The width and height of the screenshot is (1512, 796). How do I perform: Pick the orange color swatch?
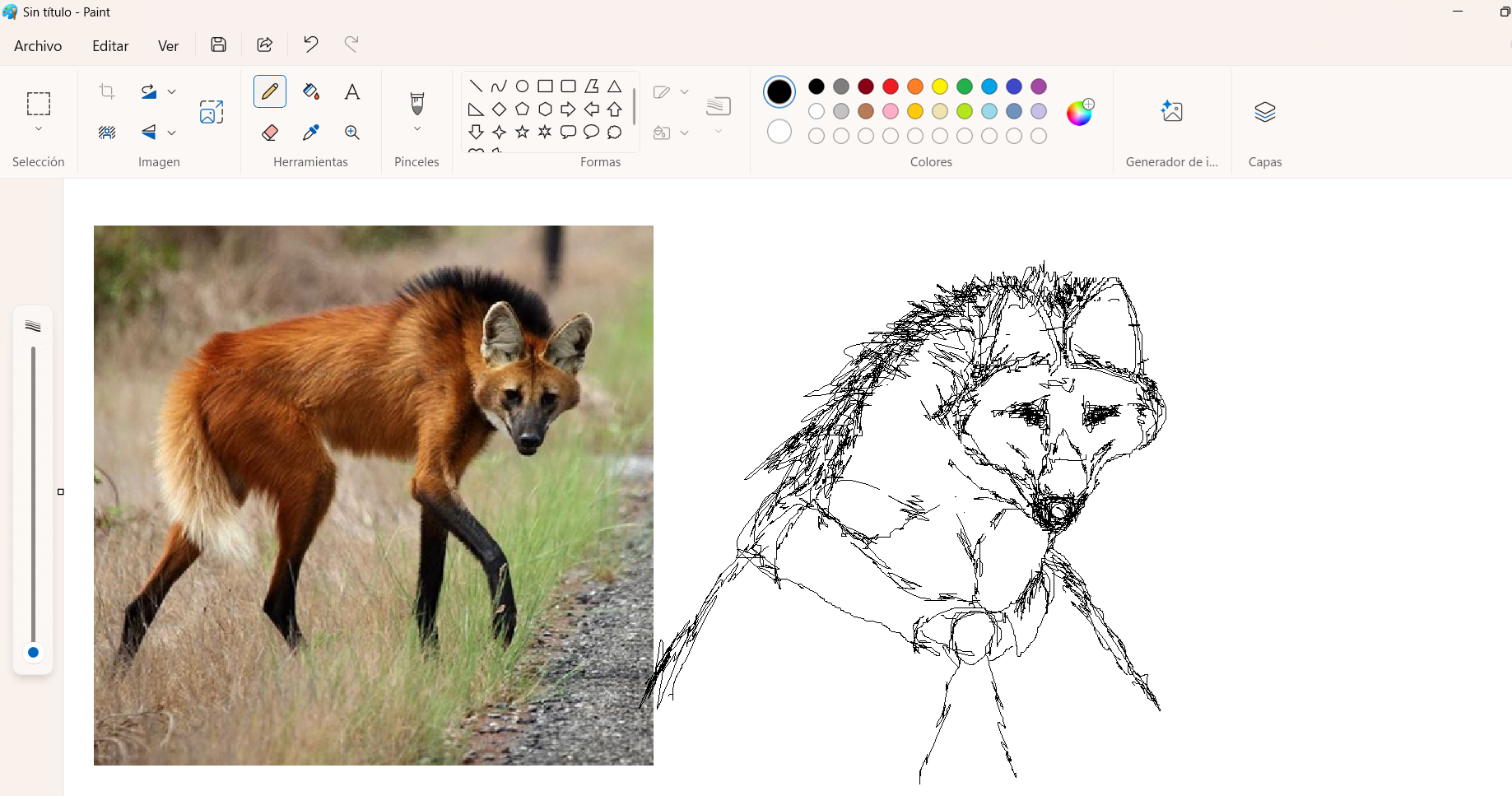[x=915, y=86]
